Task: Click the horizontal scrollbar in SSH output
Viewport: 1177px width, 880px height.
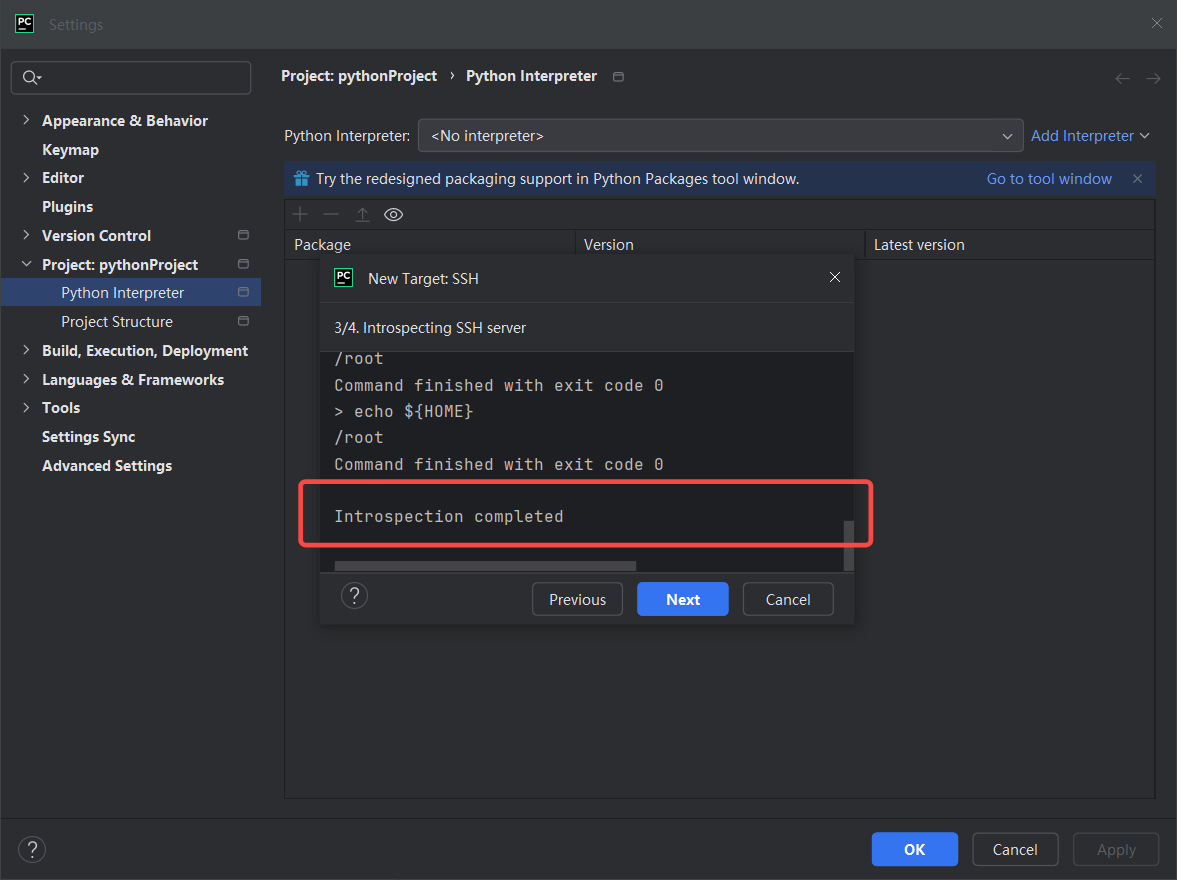Action: coord(485,566)
